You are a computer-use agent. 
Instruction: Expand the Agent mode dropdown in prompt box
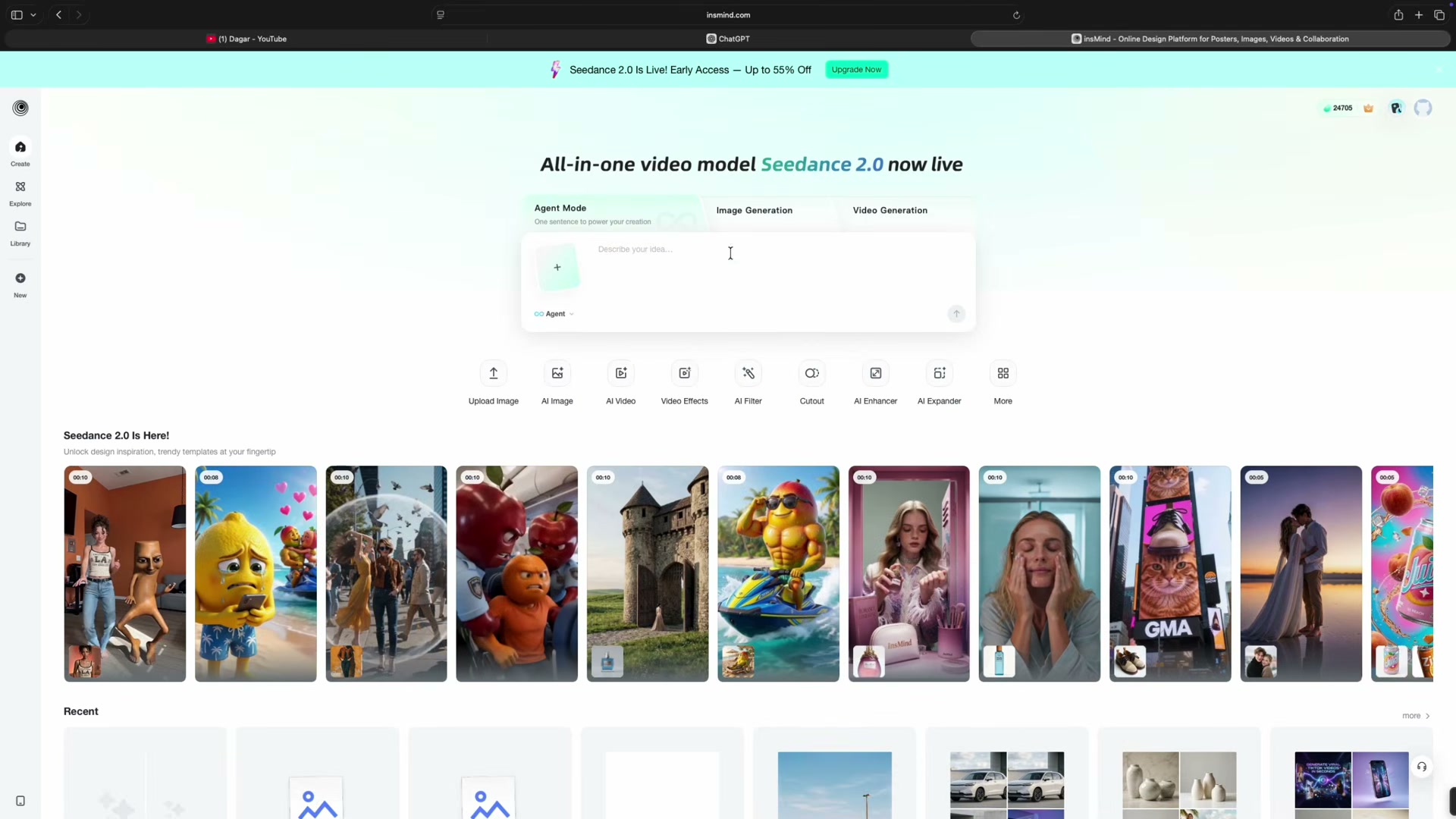554,314
